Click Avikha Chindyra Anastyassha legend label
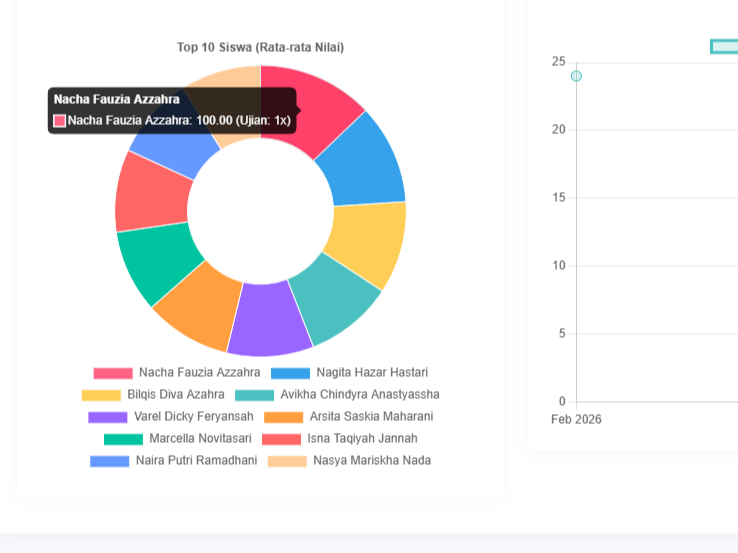738x553 pixels. [x=359, y=395]
